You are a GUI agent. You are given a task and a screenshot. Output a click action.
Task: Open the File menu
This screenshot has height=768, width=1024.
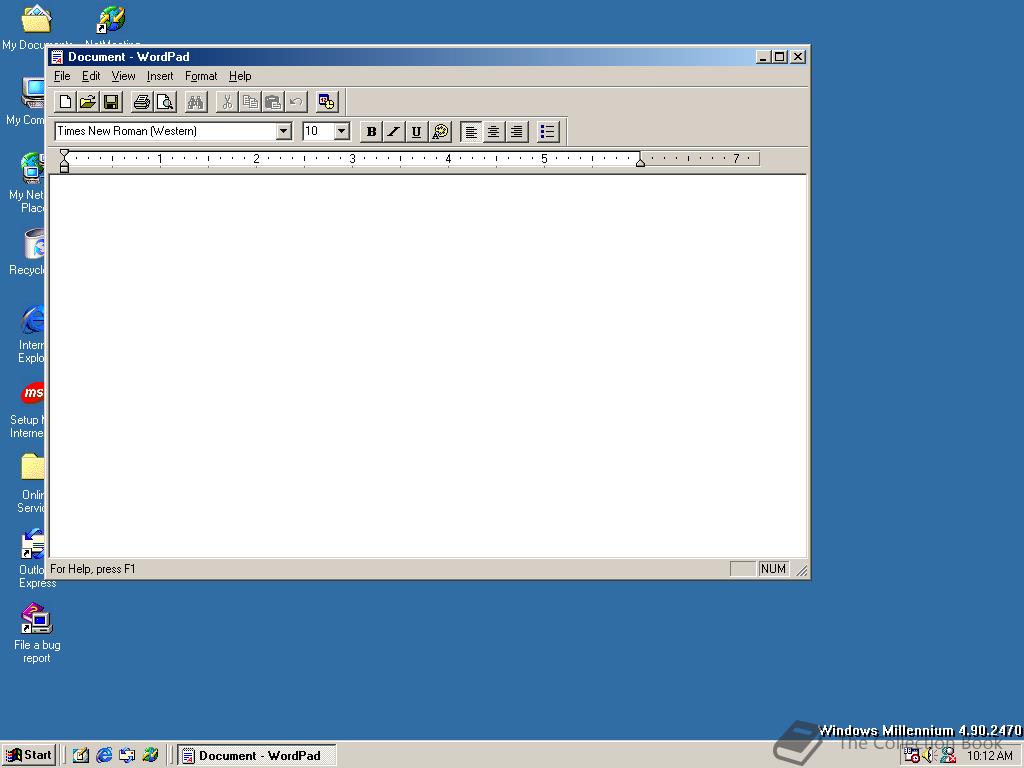tap(62, 76)
